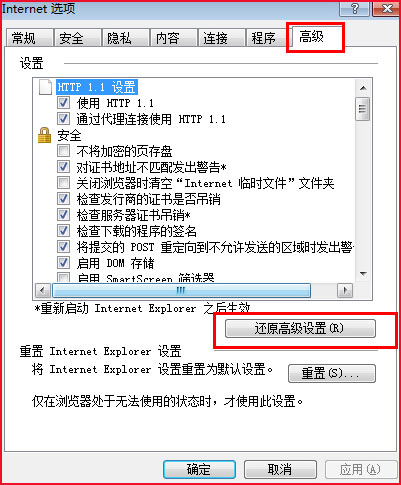Toggle 启用 DOM 存储 checkbox

(x=63, y=263)
